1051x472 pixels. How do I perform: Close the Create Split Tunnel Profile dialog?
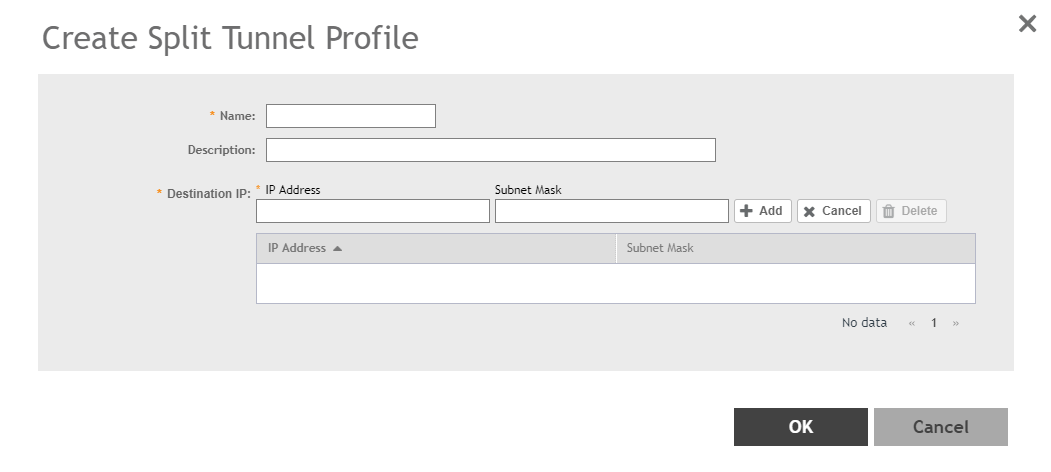coord(1027,24)
